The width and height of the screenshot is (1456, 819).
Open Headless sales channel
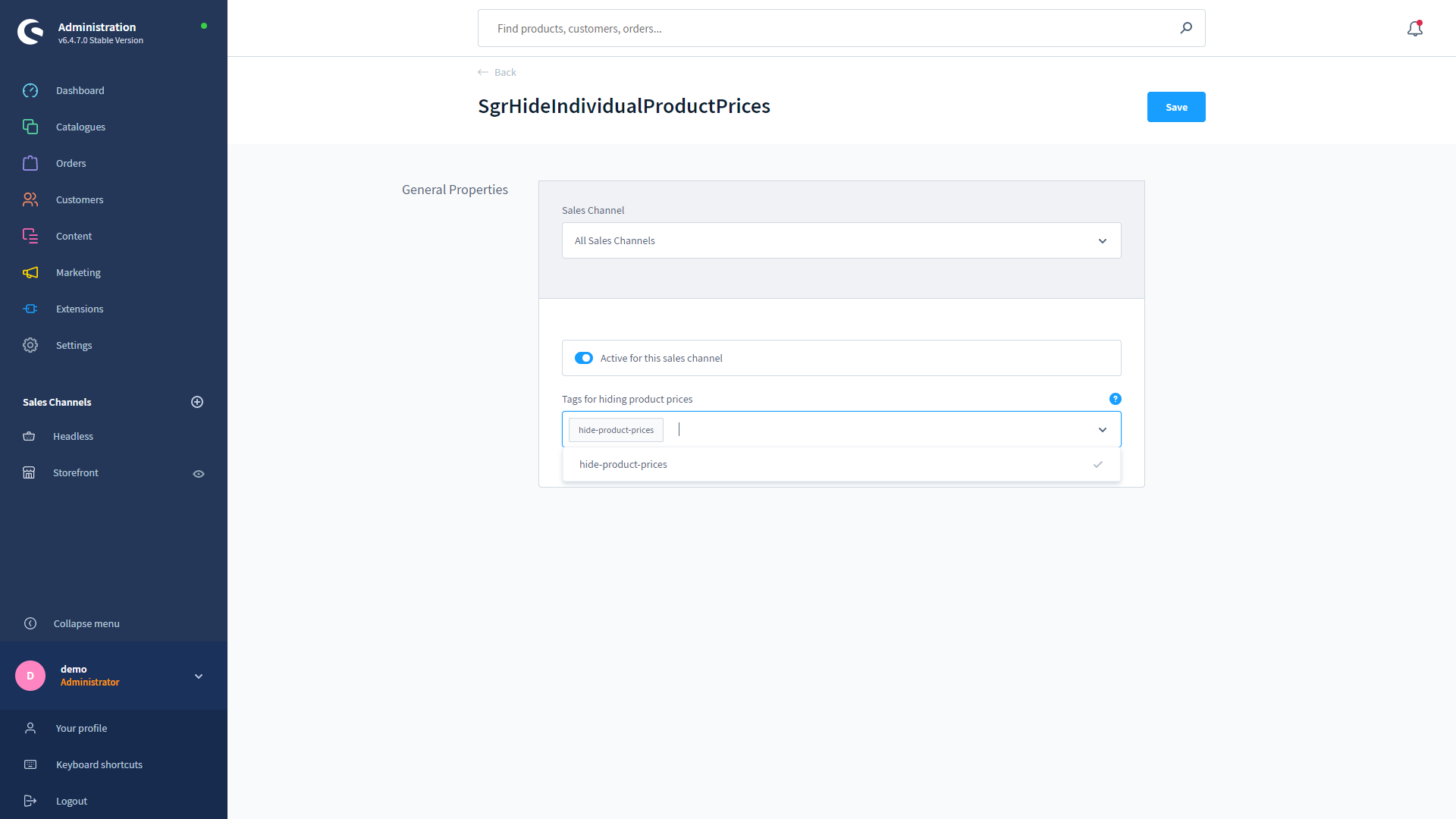point(73,436)
